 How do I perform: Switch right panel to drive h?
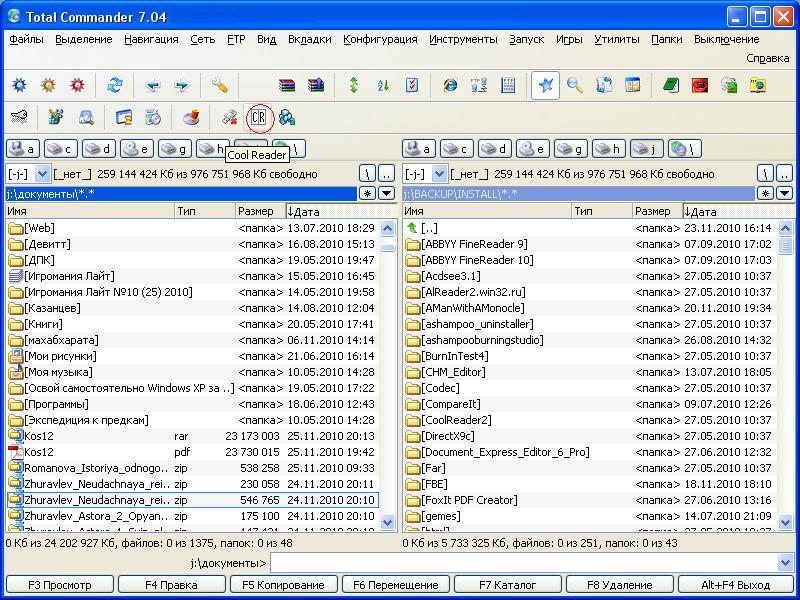pyautogui.click(x=609, y=149)
